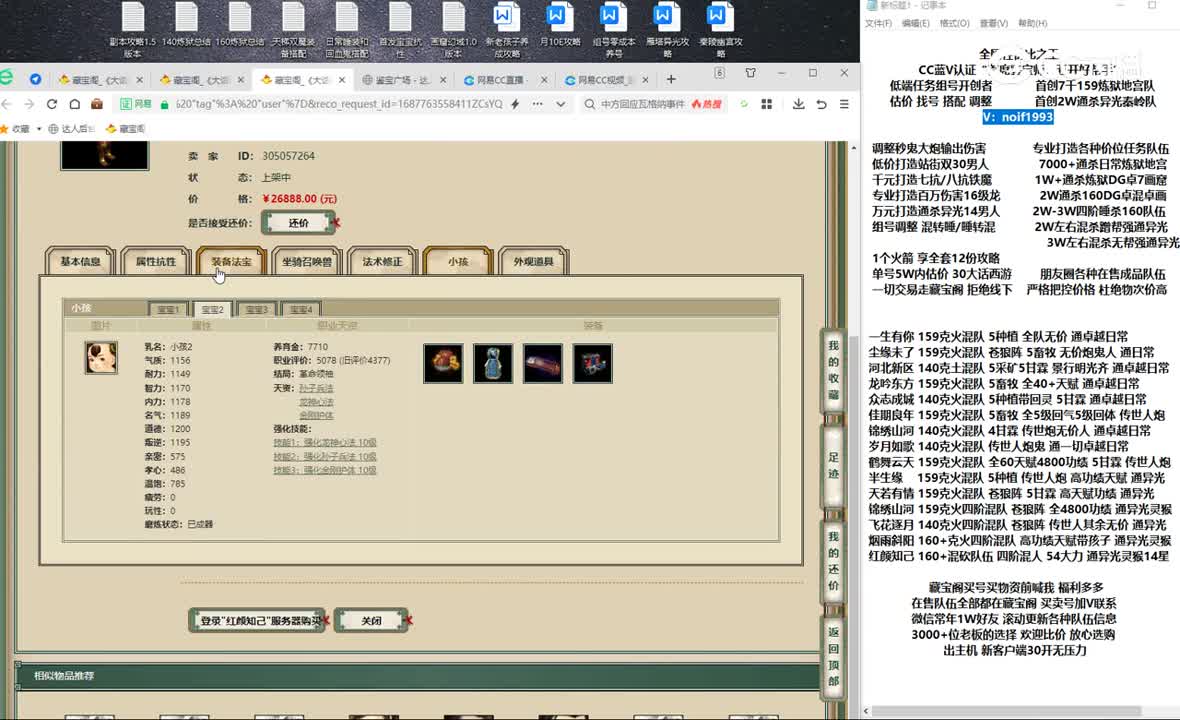Switch to the 网易CC直播 browser tab

[503, 80]
